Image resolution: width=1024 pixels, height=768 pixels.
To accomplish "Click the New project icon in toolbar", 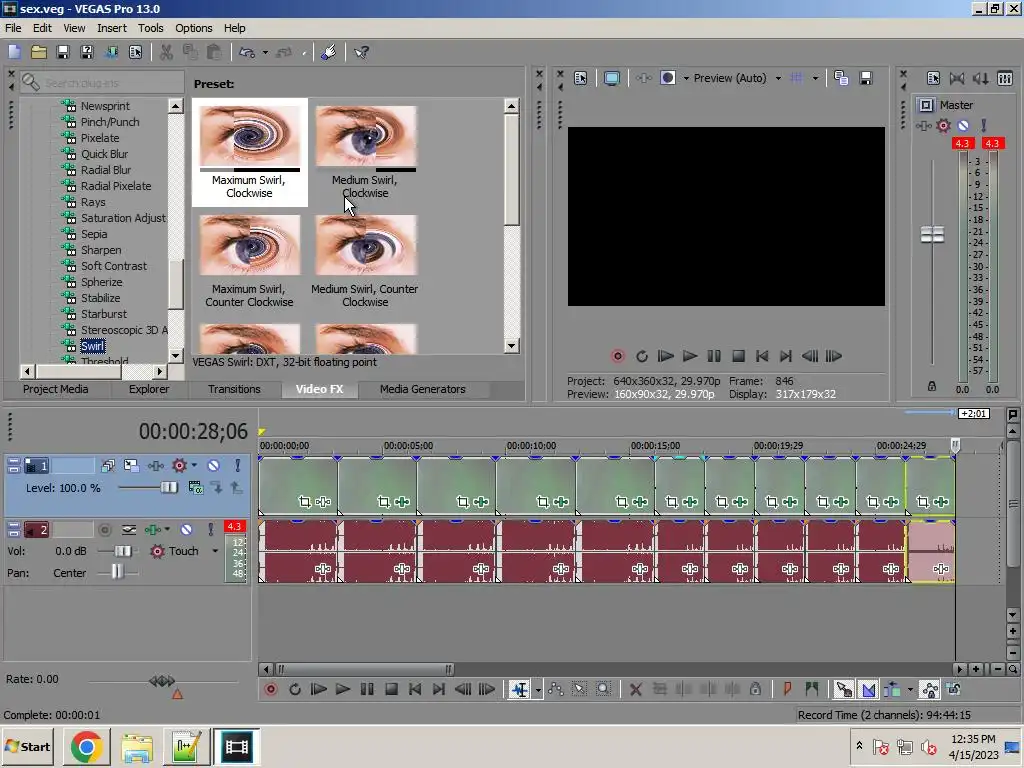I will pos(14,52).
